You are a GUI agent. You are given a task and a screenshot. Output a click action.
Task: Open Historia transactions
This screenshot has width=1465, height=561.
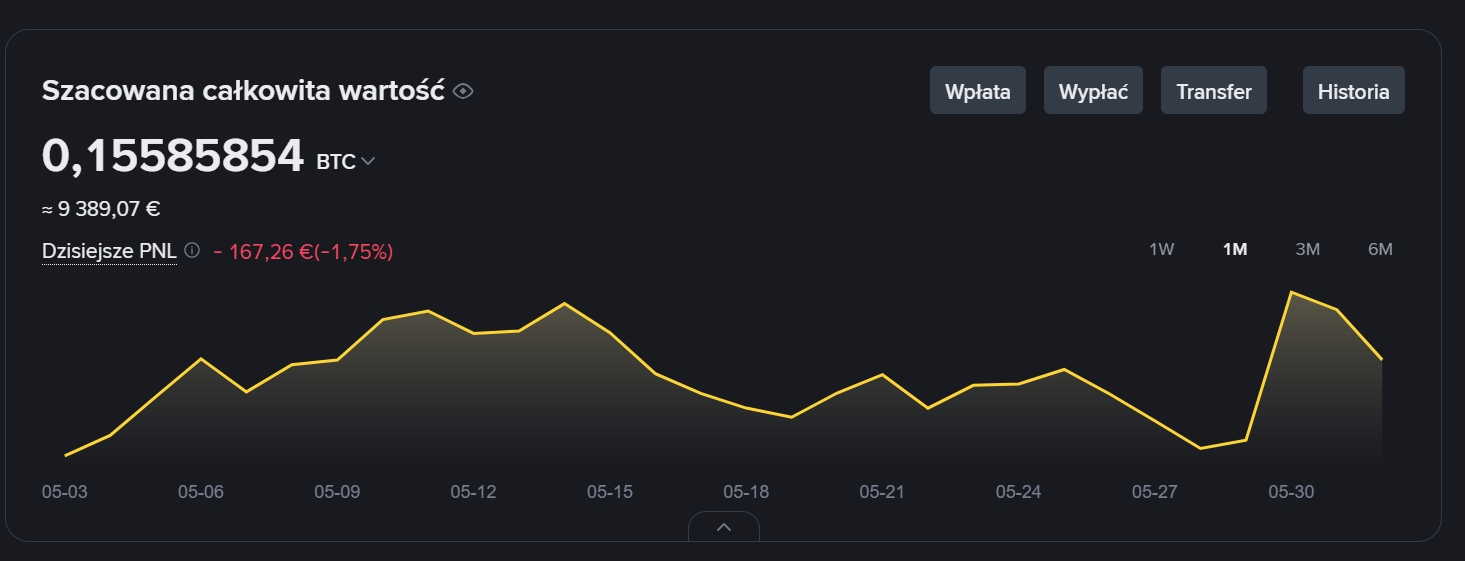[x=1354, y=91]
